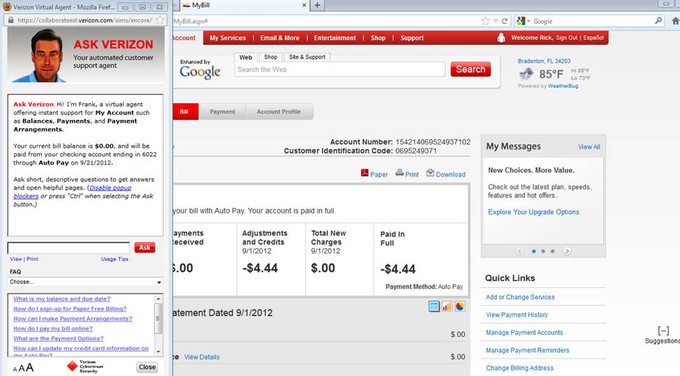Viewport: 680px width, 376px height.
Task: Click the reload icon in MyBill address bar
Action: [504, 21]
